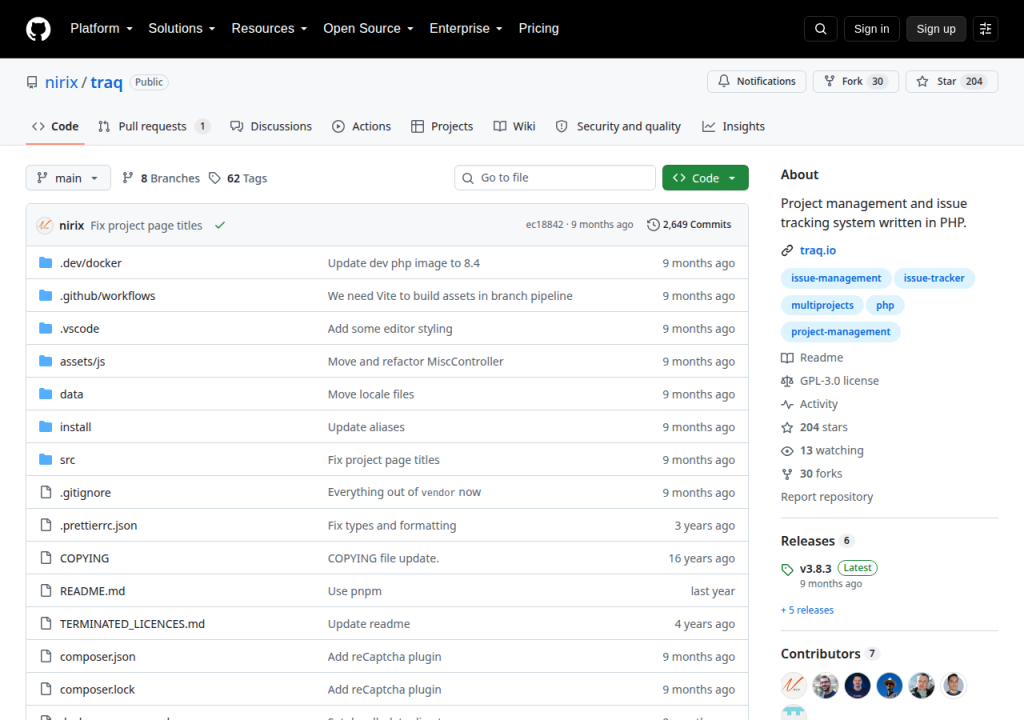1024x720 pixels.
Task: Expand the Platform menu
Action: 101,29
